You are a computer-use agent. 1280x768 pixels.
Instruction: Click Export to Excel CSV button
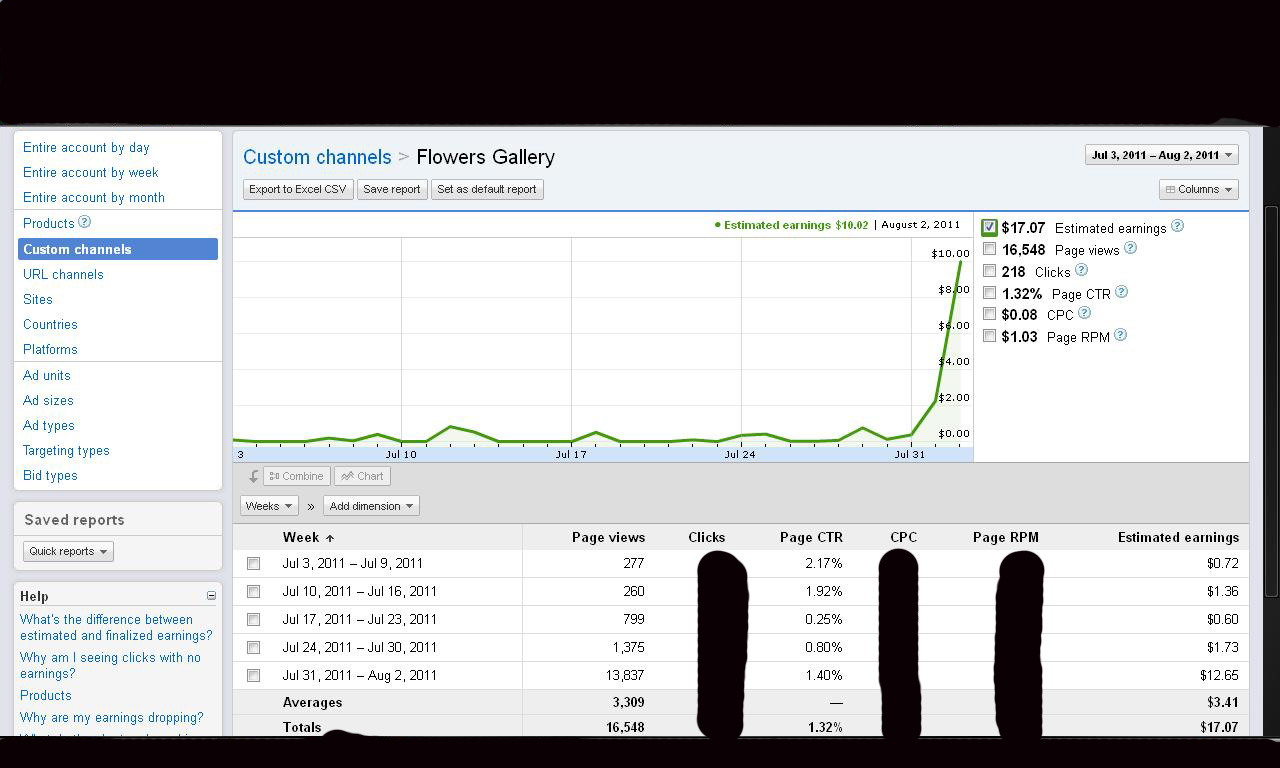298,189
